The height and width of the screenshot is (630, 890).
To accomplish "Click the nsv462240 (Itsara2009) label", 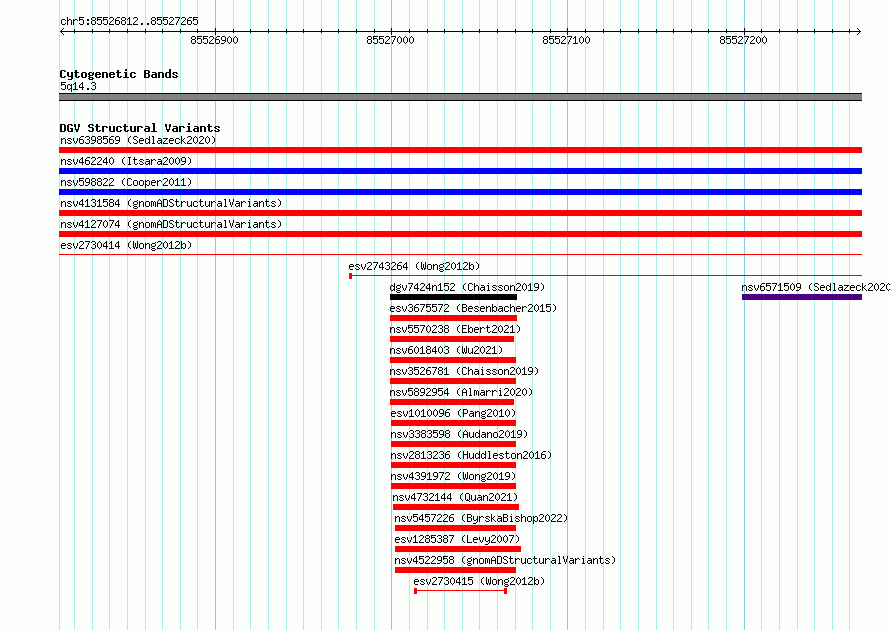I will point(126,161).
